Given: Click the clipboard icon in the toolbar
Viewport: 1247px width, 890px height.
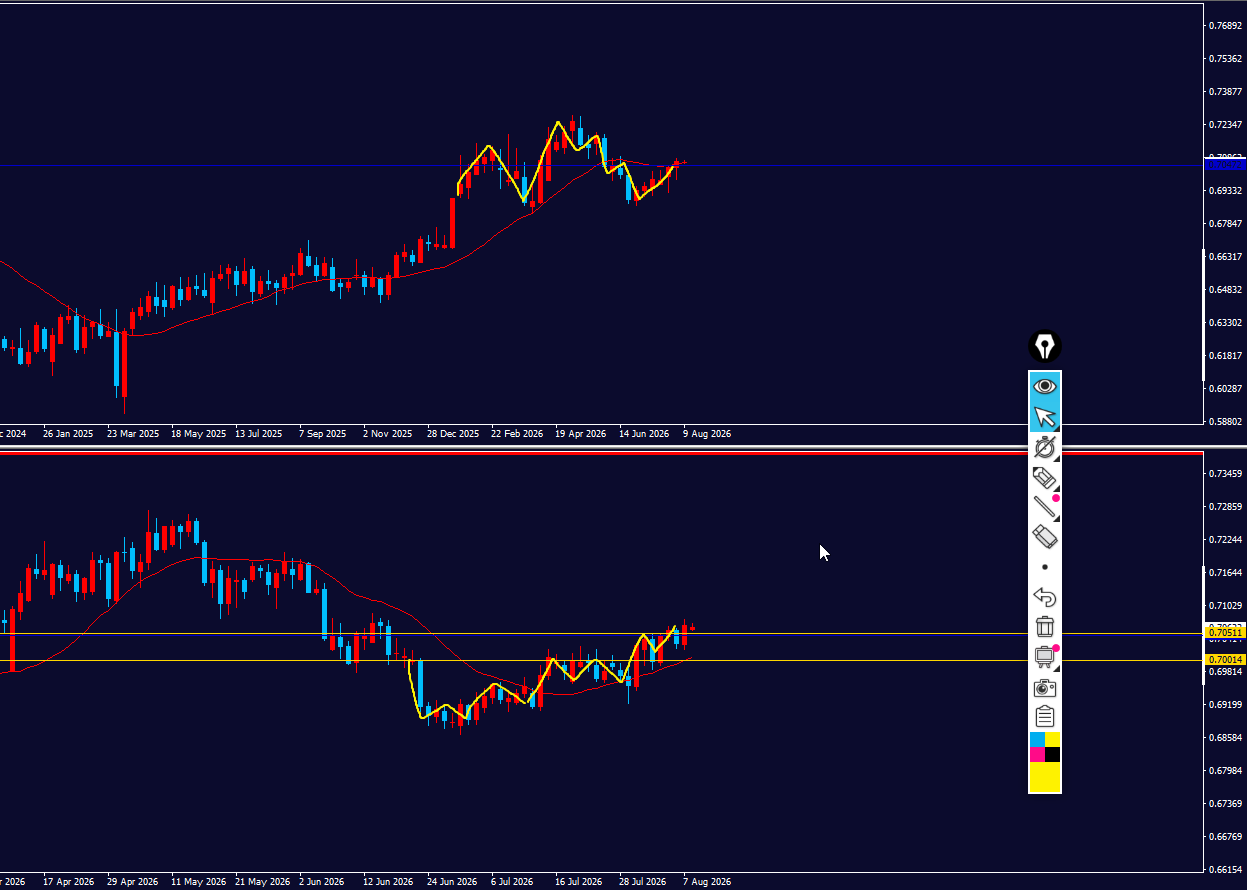Looking at the screenshot, I should tap(1045, 717).
